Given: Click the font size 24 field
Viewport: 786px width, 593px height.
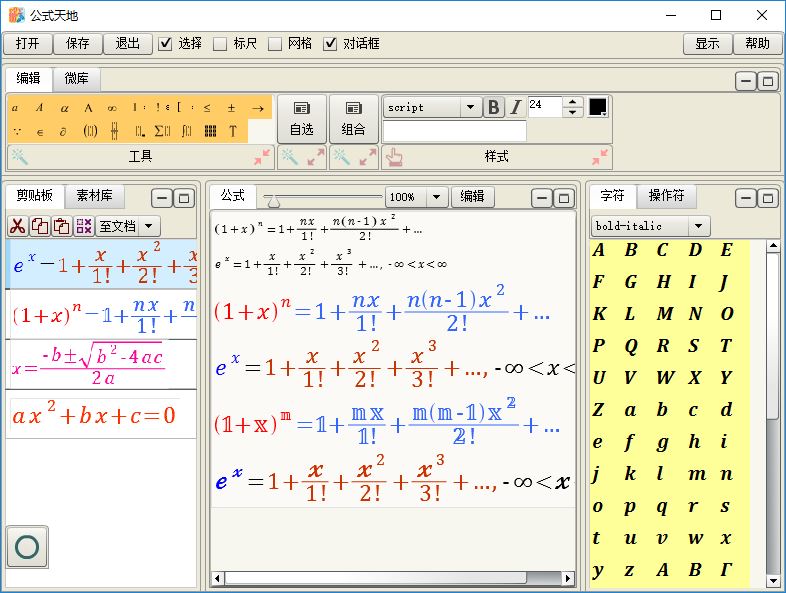Looking at the screenshot, I should click(545, 107).
